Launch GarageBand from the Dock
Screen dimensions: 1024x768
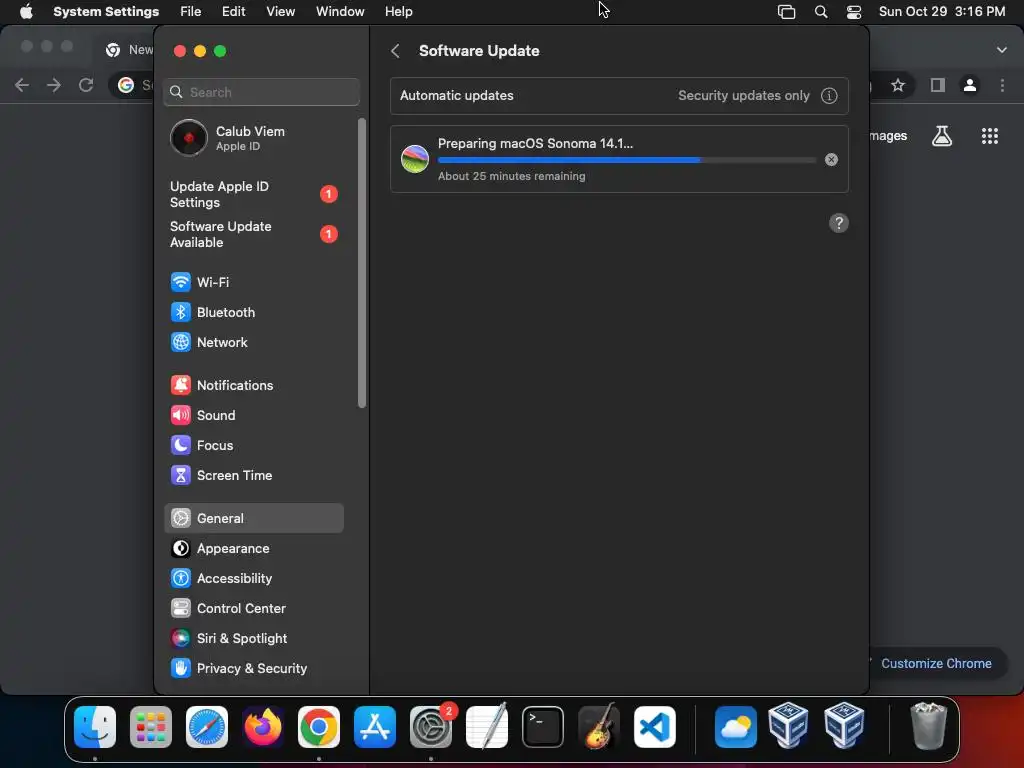click(x=599, y=727)
